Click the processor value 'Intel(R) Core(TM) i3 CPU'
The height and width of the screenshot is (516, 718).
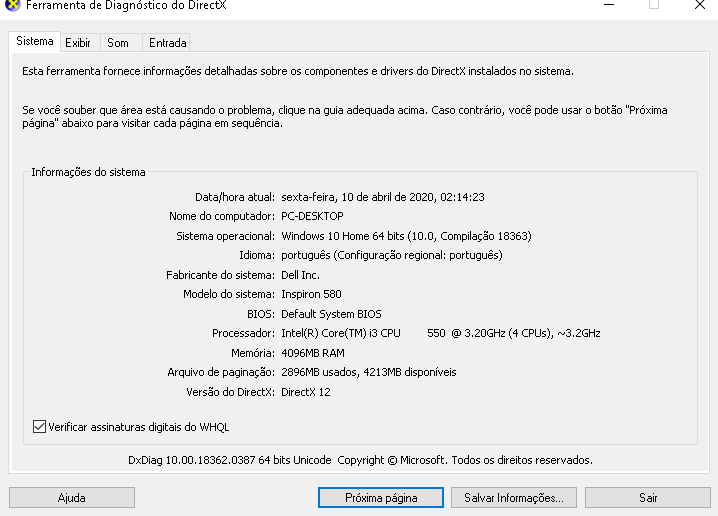click(x=341, y=333)
